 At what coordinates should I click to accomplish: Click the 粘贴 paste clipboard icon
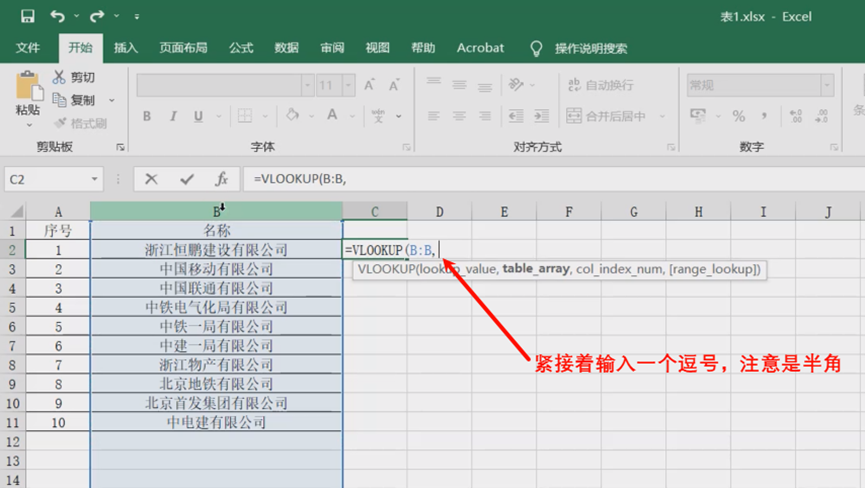point(28,86)
